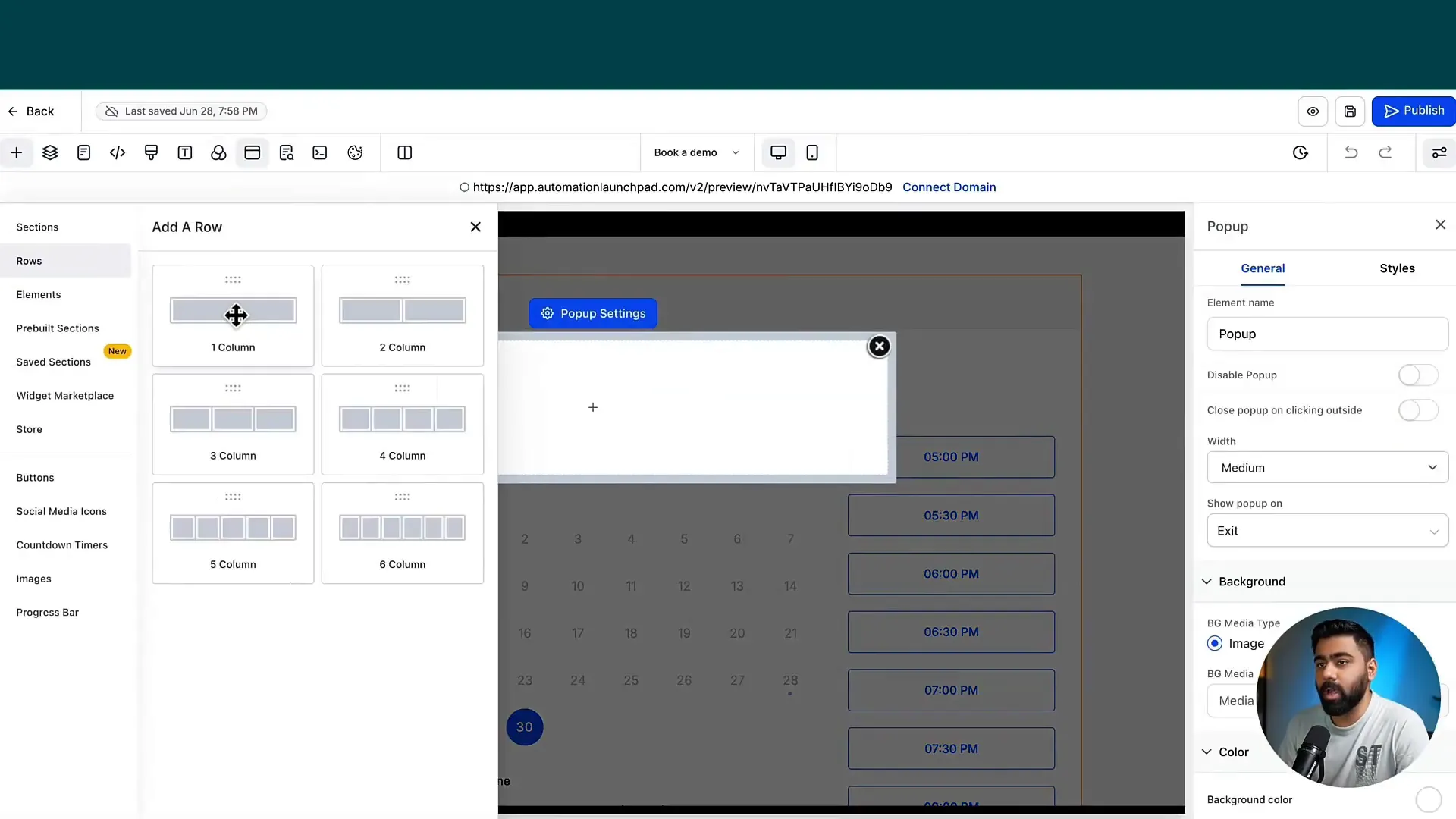Screen dimensions: 1456x819
Task: Open the pages document icon in toolbar
Action: [83, 152]
